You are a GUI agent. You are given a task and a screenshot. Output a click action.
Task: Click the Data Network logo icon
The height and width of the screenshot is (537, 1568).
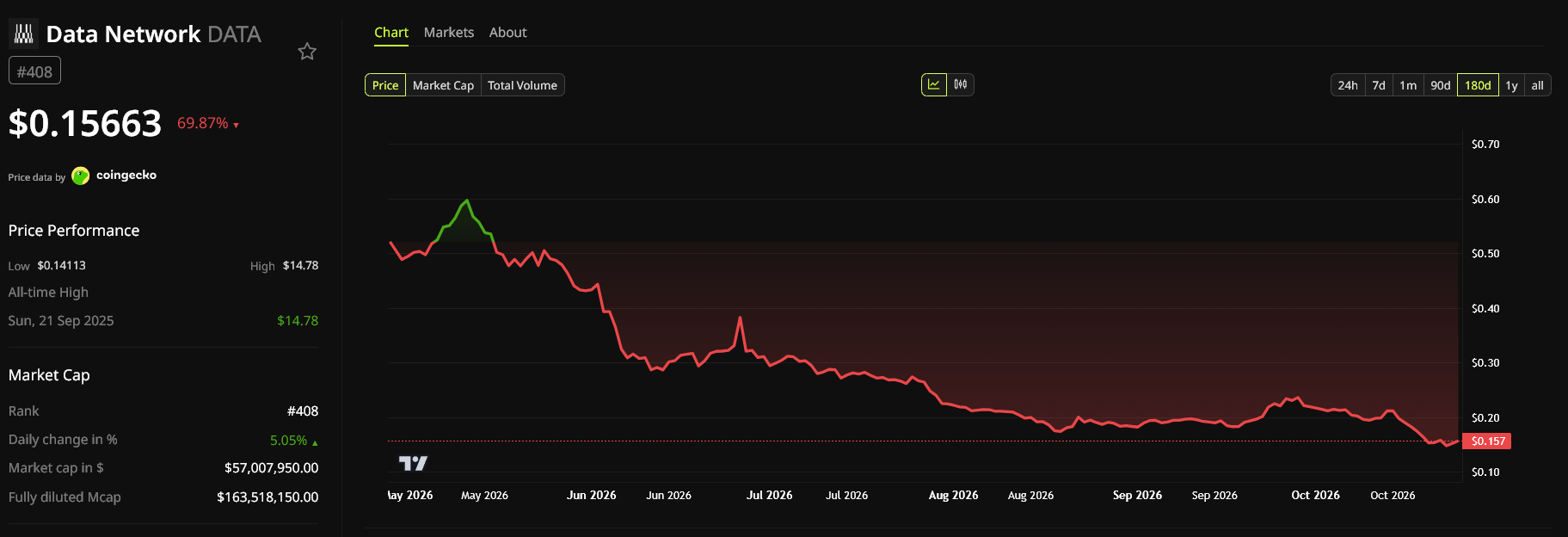(x=24, y=34)
